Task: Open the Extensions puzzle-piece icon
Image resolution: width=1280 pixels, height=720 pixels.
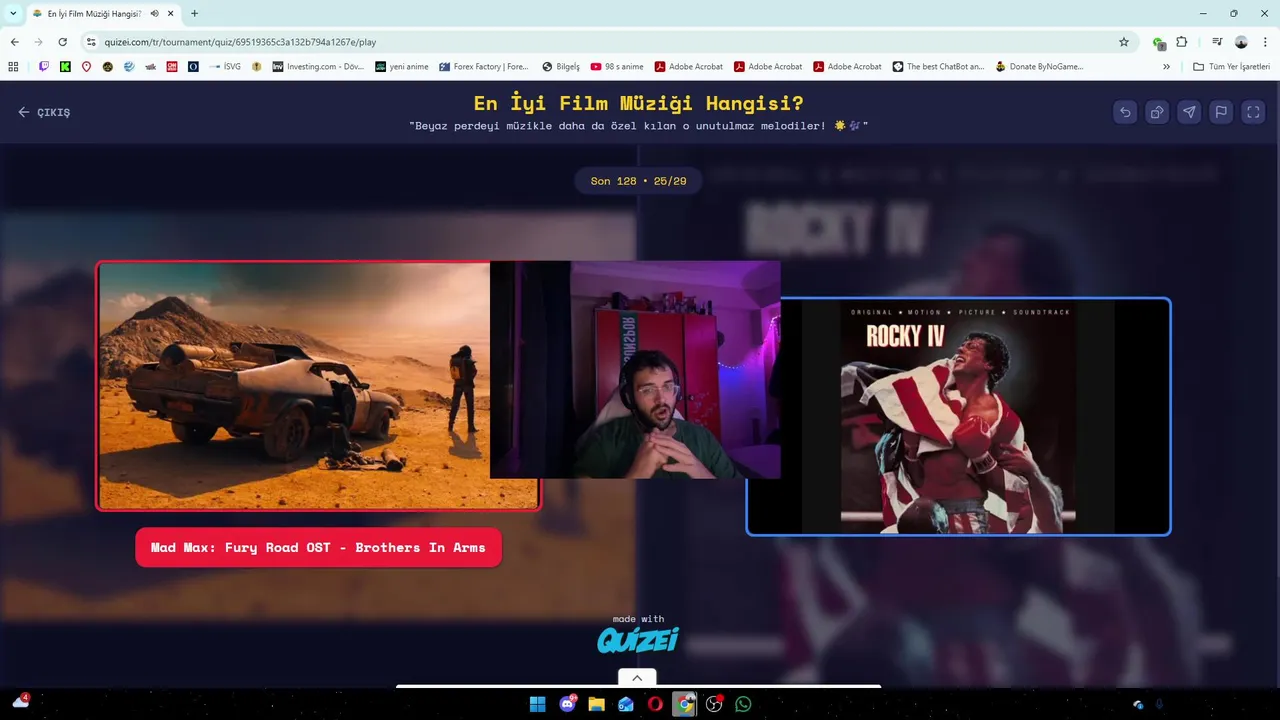Action: pyautogui.click(x=1182, y=42)
